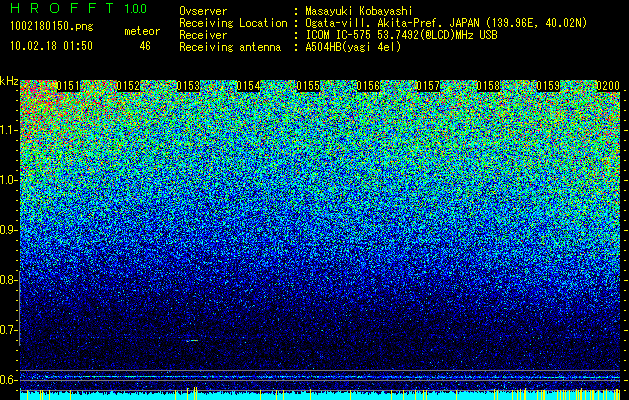Click the HROFFT title text

pos(62,8)
